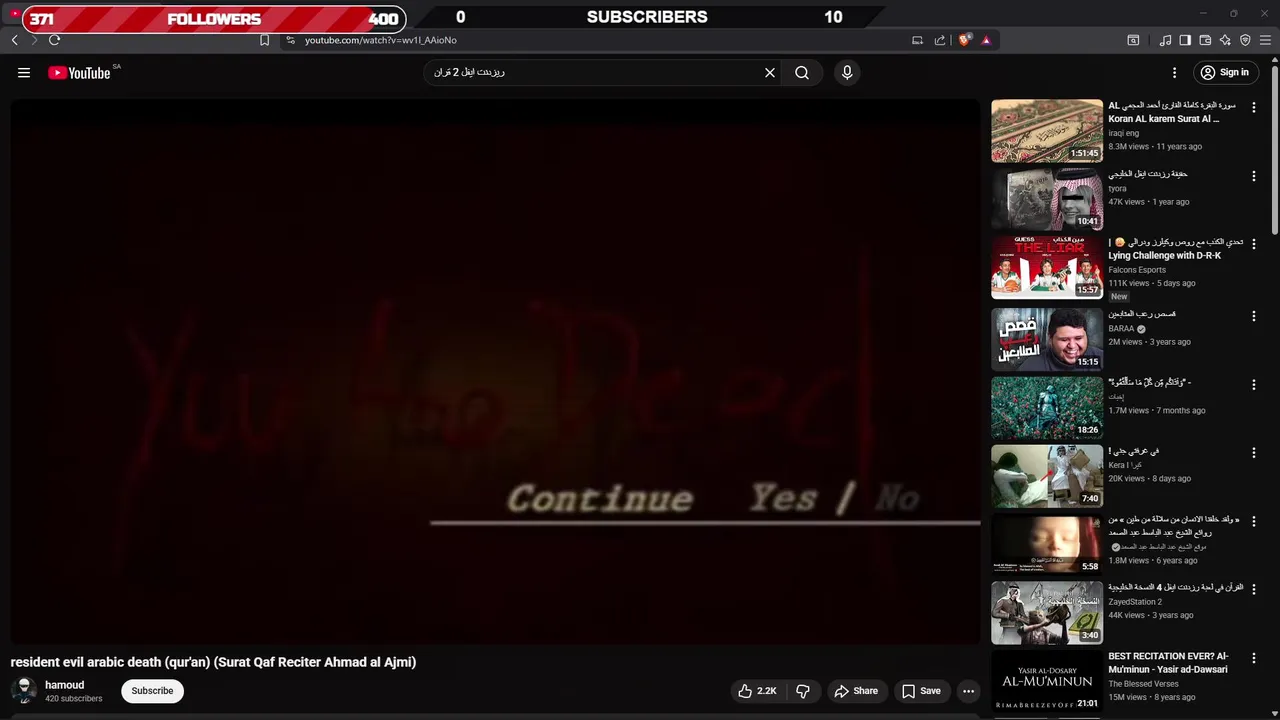The width and height of the screenshot is (1280, 720).
Task: Bookmark this page using the bookmark icon
Action: (x=264, y=40)
